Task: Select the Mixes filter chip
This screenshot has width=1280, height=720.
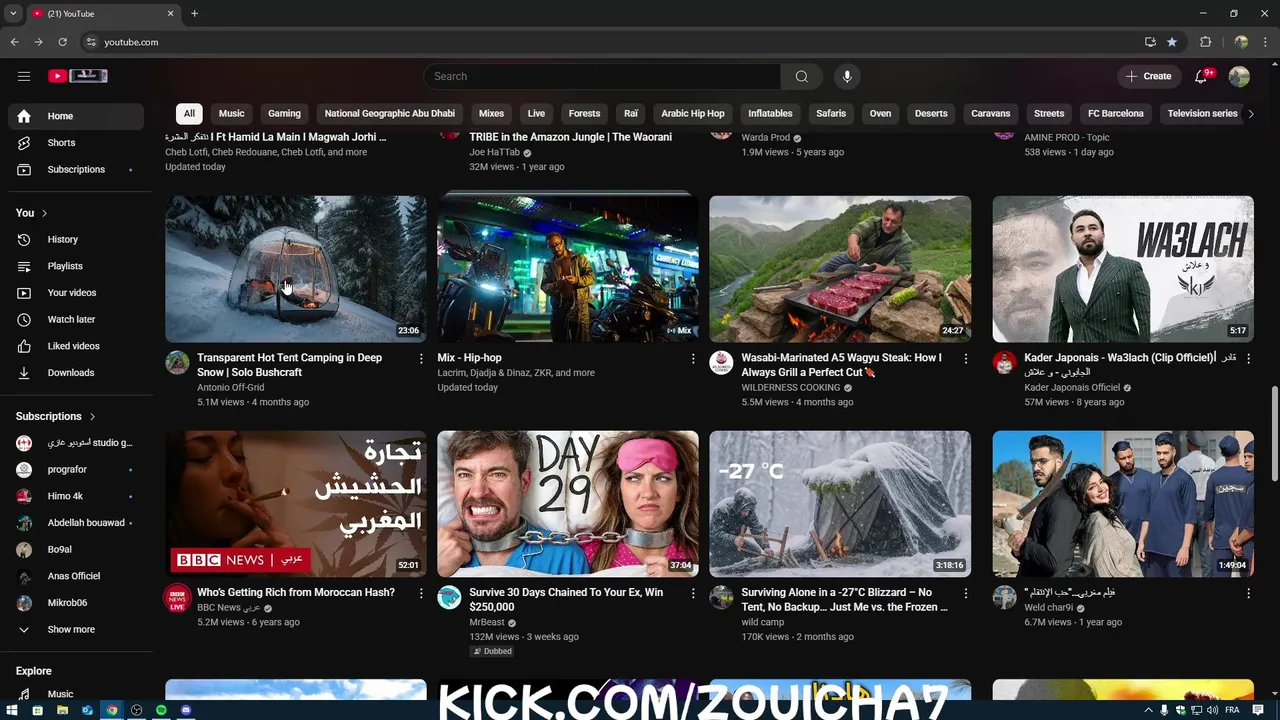Action: point(491,114)
